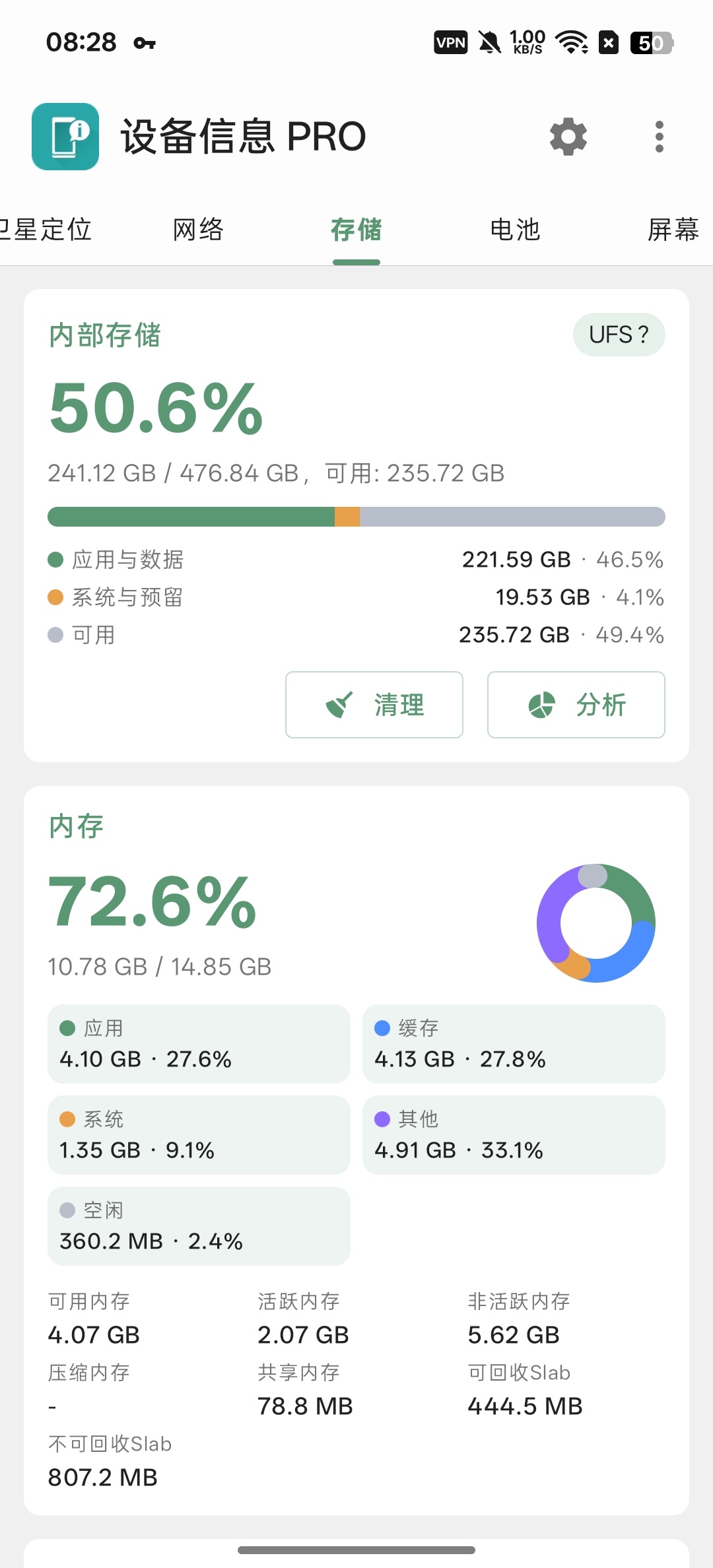This screenshot has width=713, height=1568.
Task: Tap the muted bell notification icon
Action: [x=489, y=43]
